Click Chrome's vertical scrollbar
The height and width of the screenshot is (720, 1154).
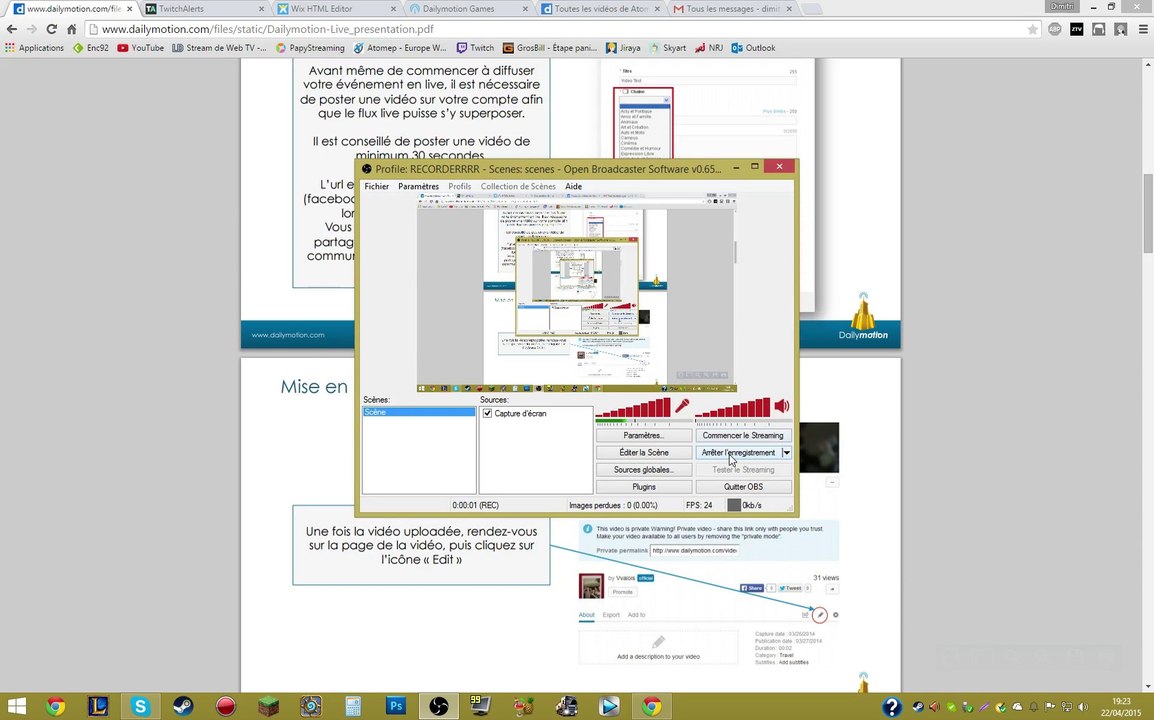(1147, 213)
